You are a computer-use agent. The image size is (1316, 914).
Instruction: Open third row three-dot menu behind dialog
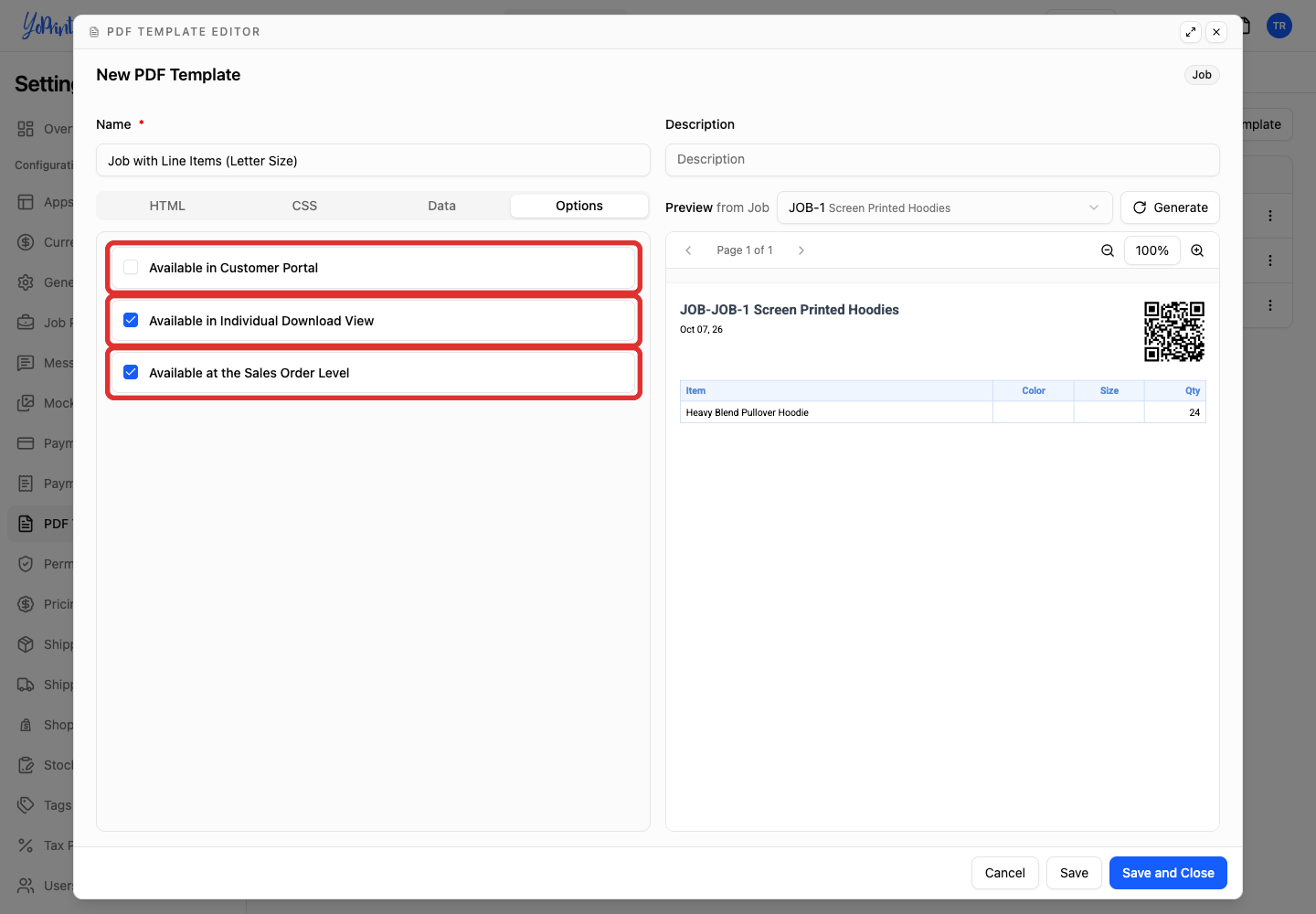pyautogui.click(x=1270, y=305)
